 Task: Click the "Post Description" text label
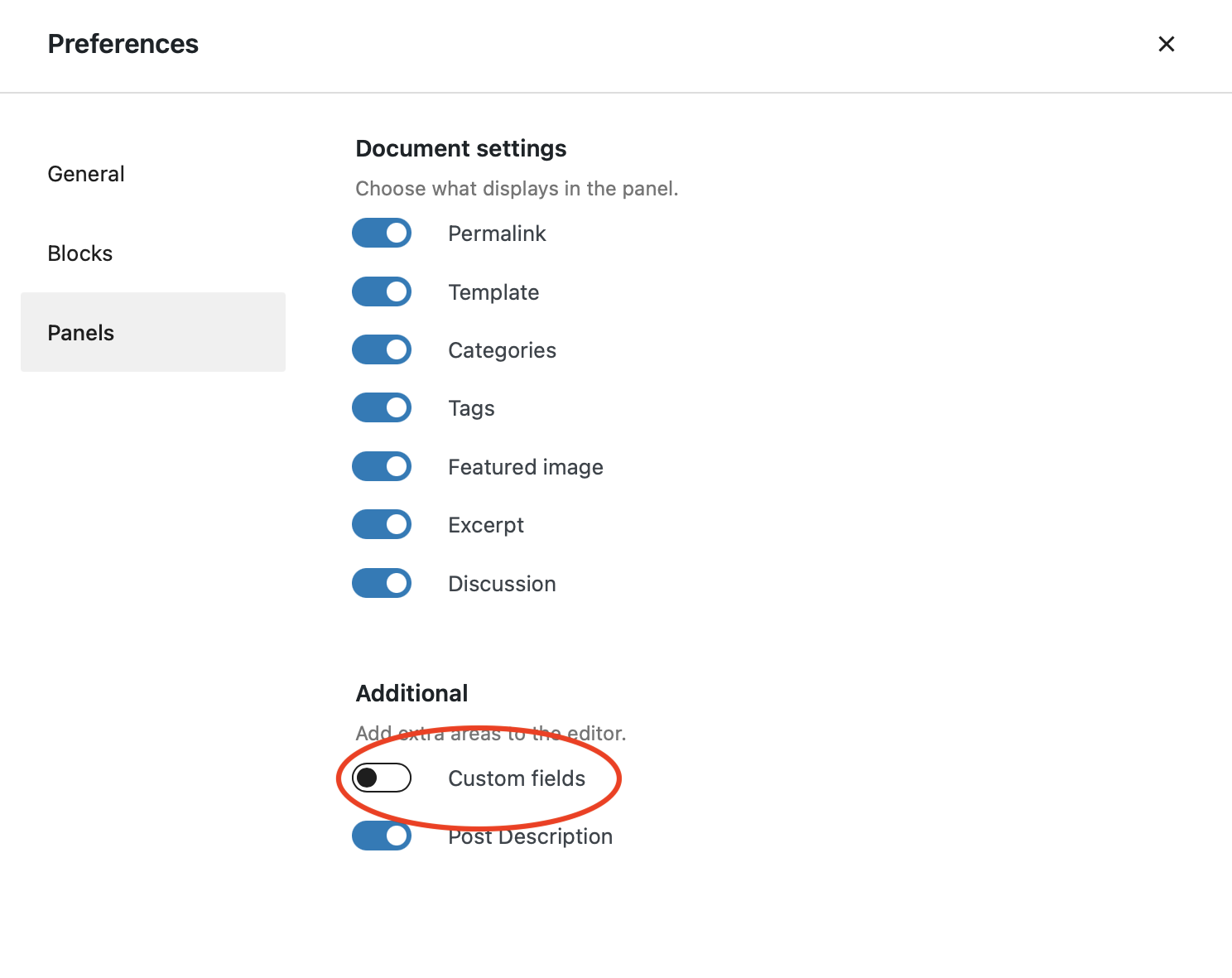point(530,837)
